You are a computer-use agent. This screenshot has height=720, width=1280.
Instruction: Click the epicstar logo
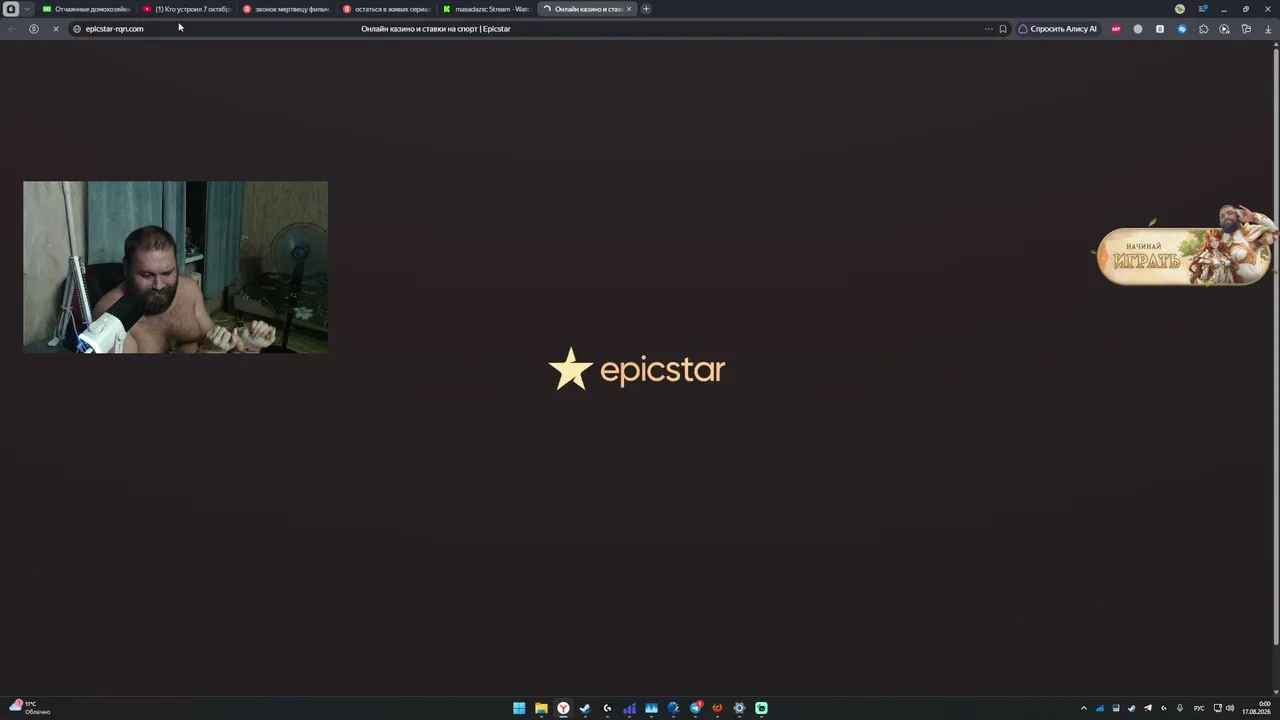coord(637,369)
